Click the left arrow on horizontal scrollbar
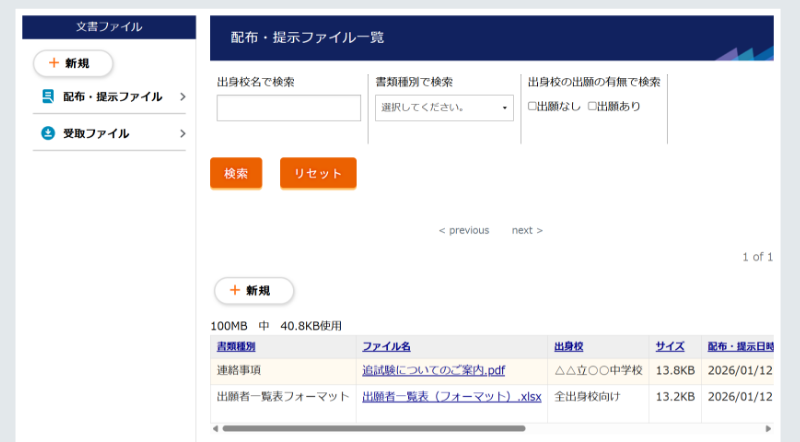 point(216,428)
